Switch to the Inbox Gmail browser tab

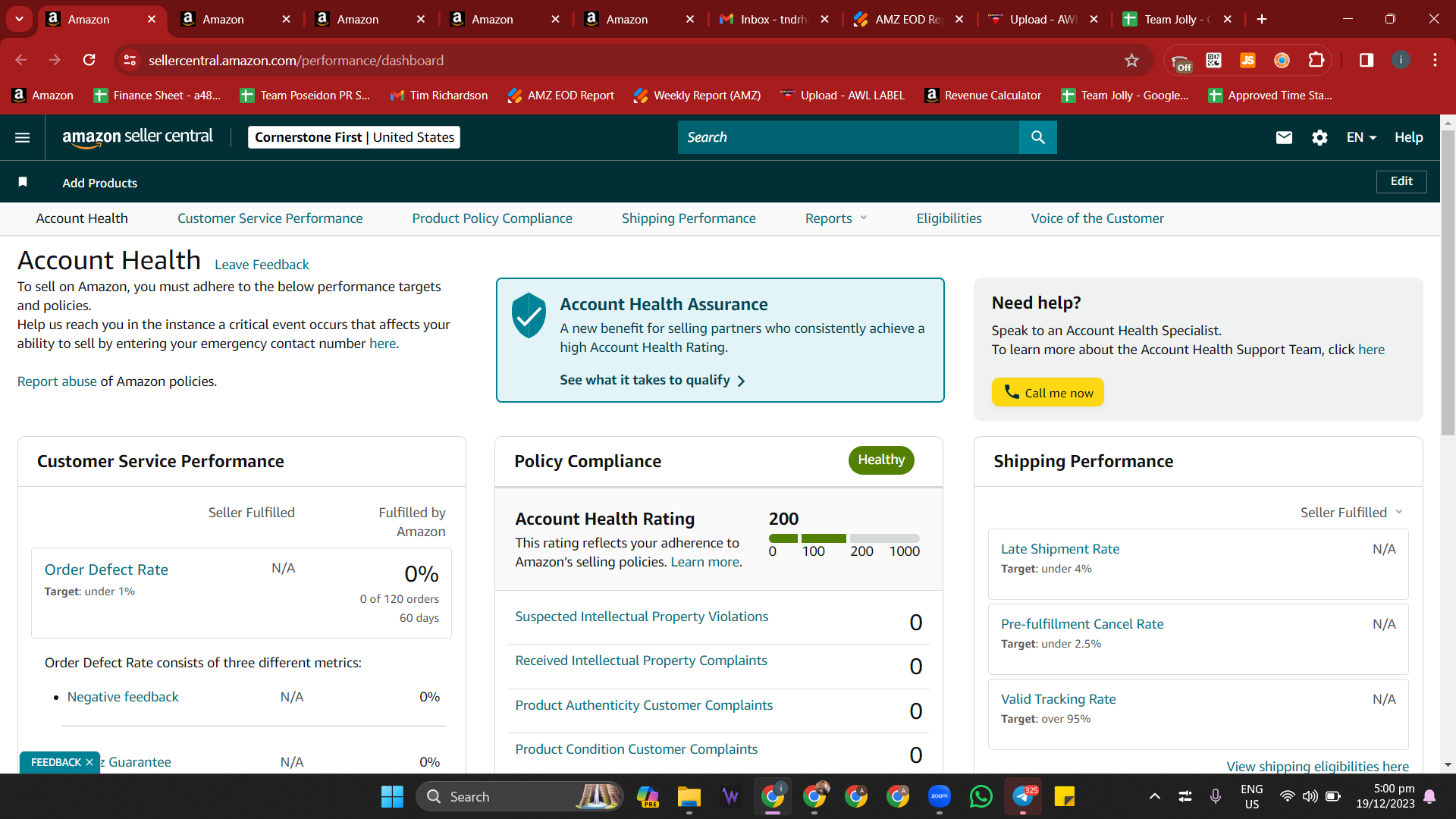click(x=773, y=20)
